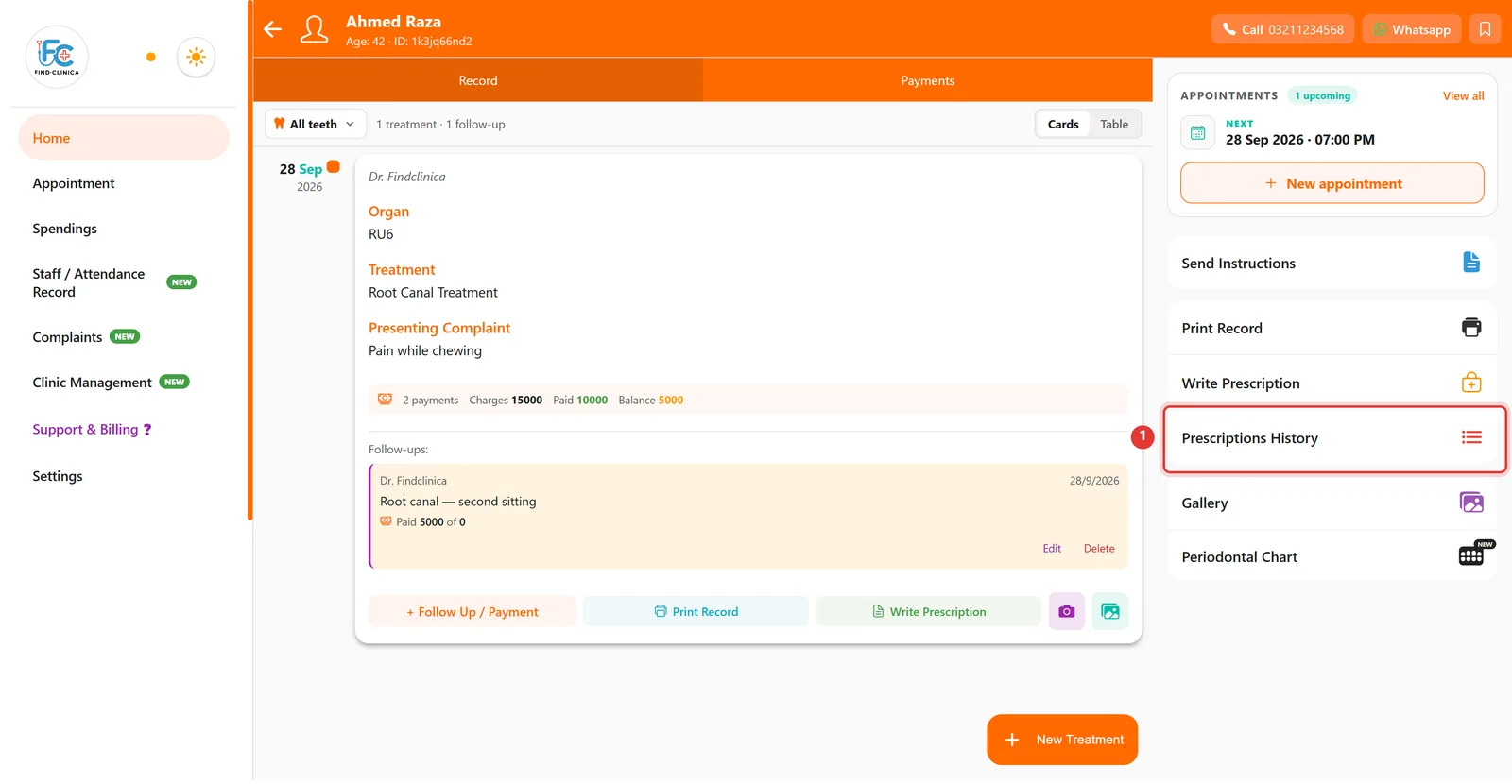Call patient at 03211234568
The height and width of the screenshot is (784, 1512).
[1282, 29]
